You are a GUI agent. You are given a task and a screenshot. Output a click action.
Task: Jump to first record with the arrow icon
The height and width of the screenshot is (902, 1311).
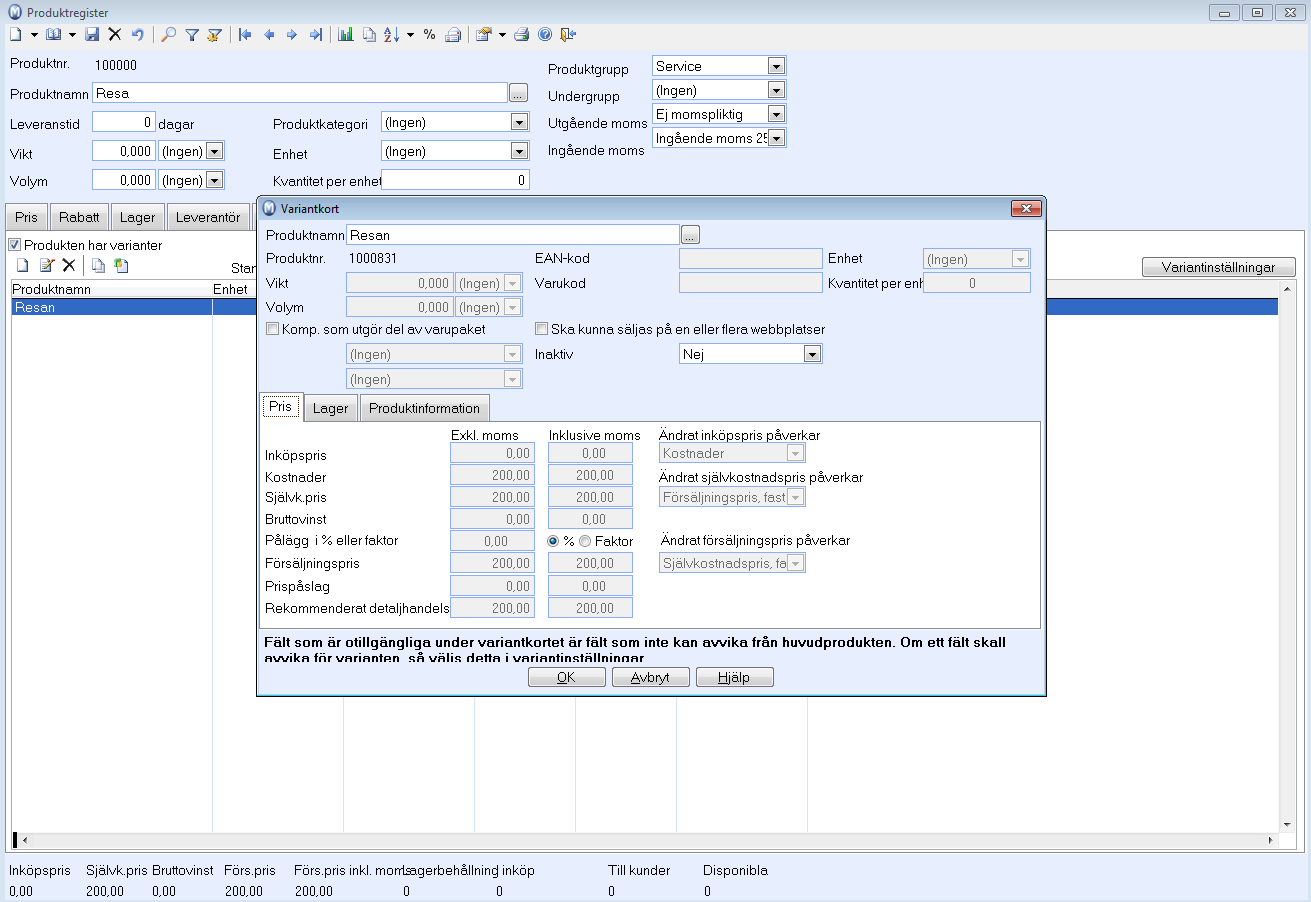click(245, 34)
